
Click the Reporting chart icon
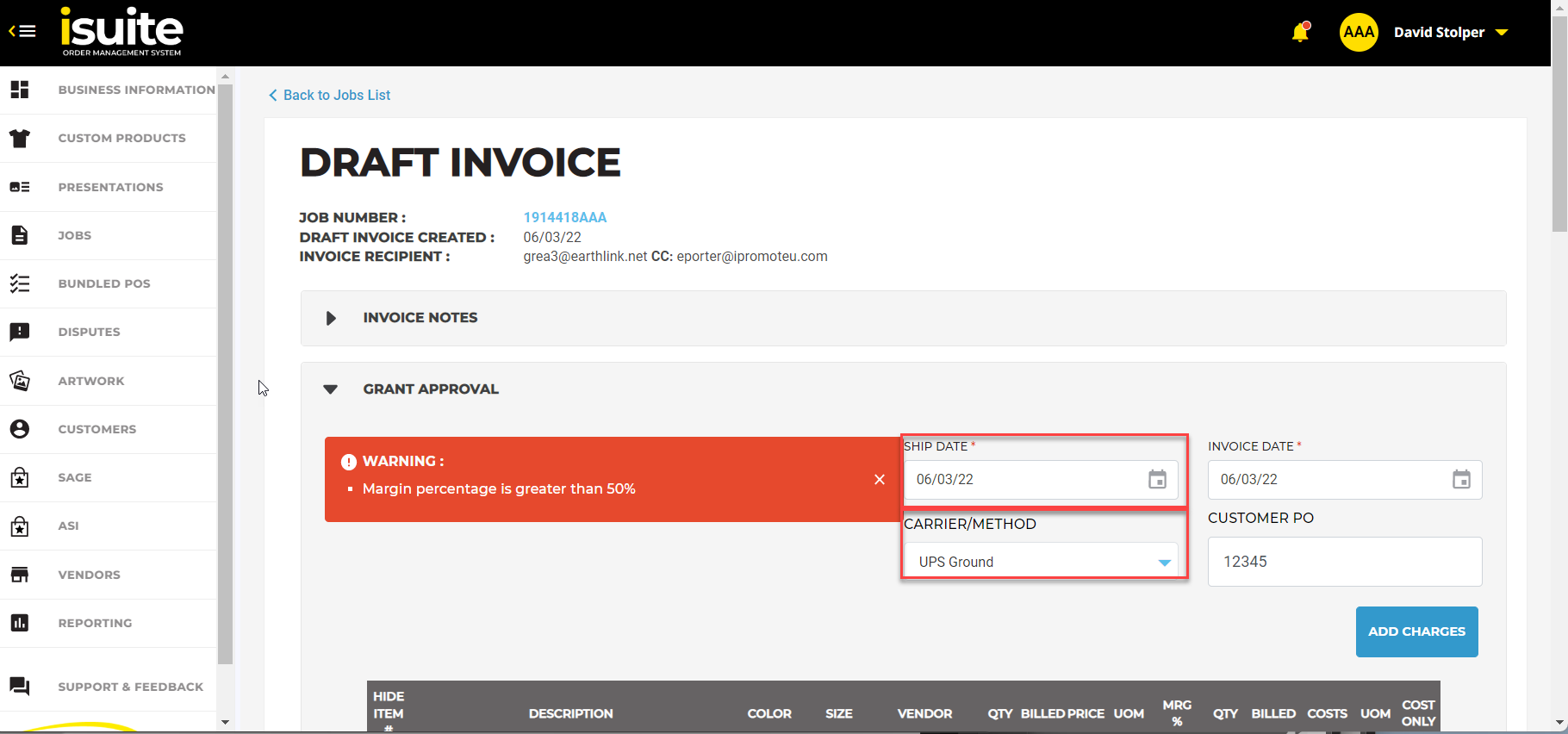(x=20, y=623)
